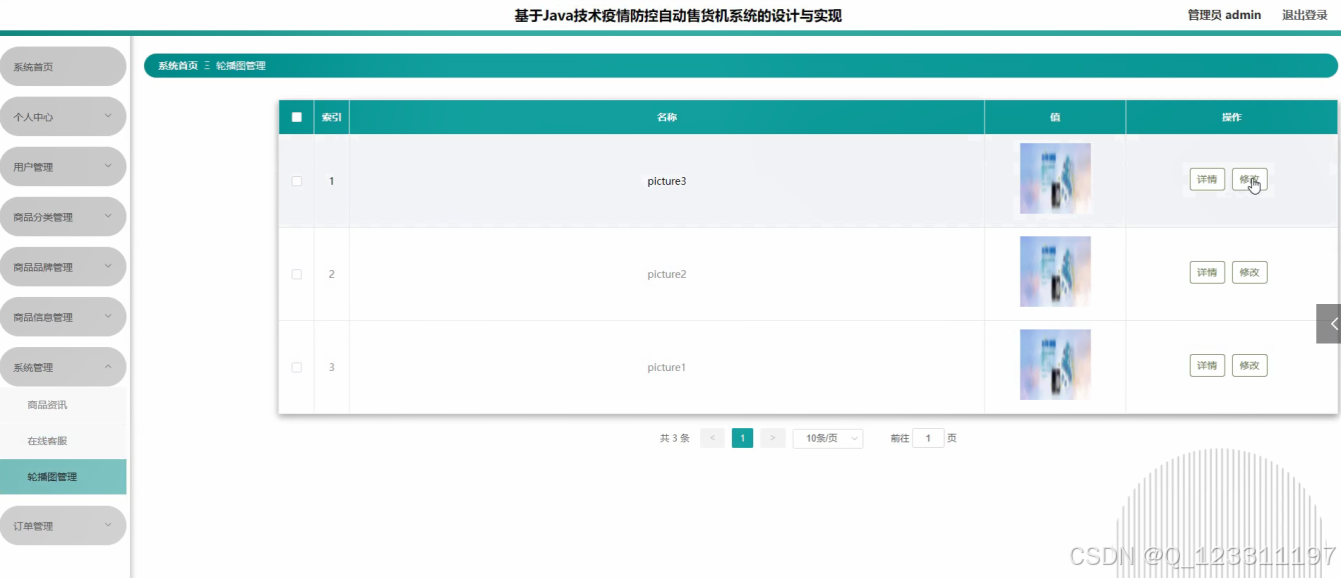The width and height of the screenshot is (1341, 578).
Task: Expand the 商品品牌管理 sidebar menu
Action: pyautogui.click(x=63, y=267)
